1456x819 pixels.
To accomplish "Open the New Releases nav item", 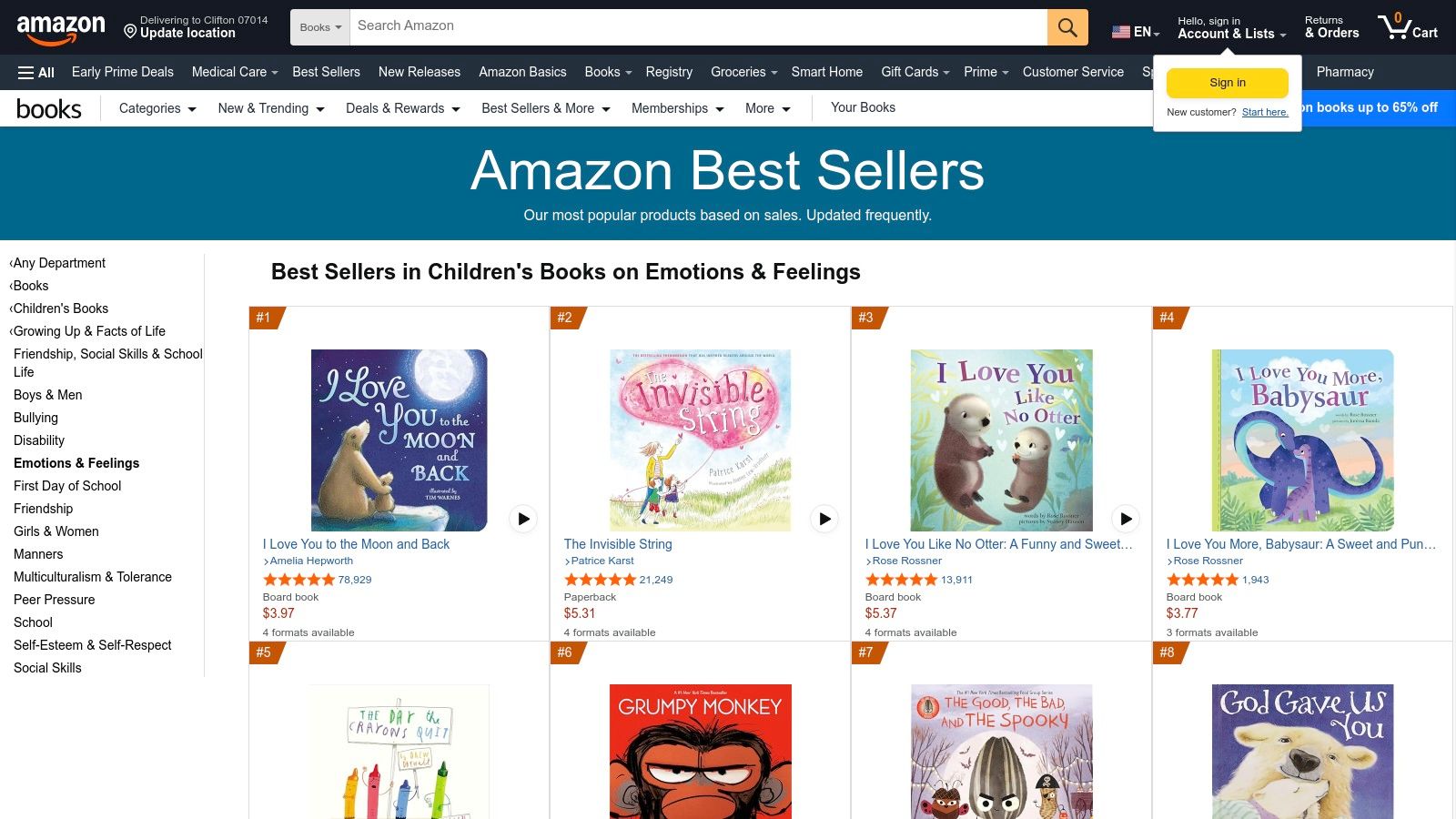I will pos(420,72).
